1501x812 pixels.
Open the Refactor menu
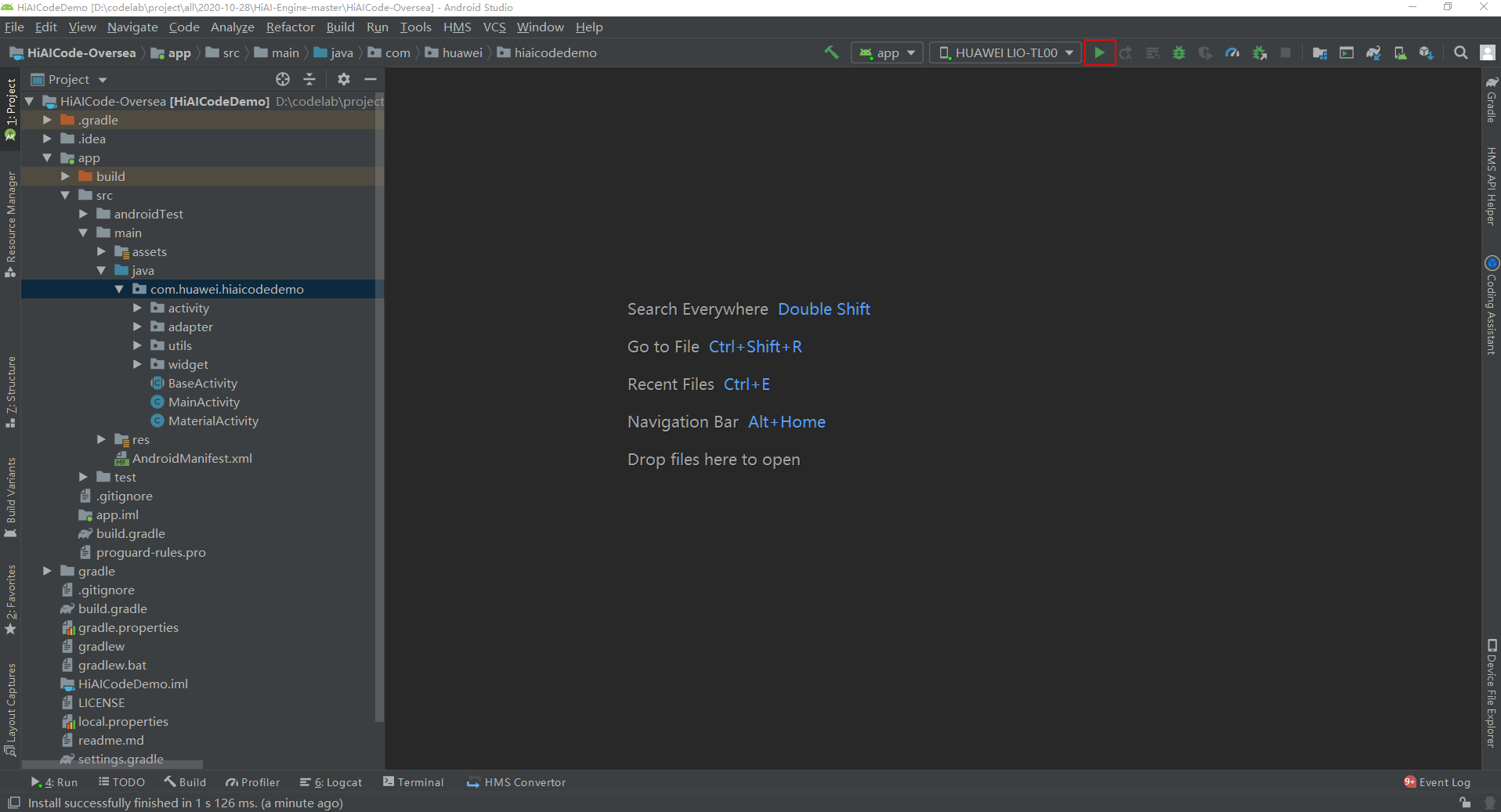tap(289, 27)
